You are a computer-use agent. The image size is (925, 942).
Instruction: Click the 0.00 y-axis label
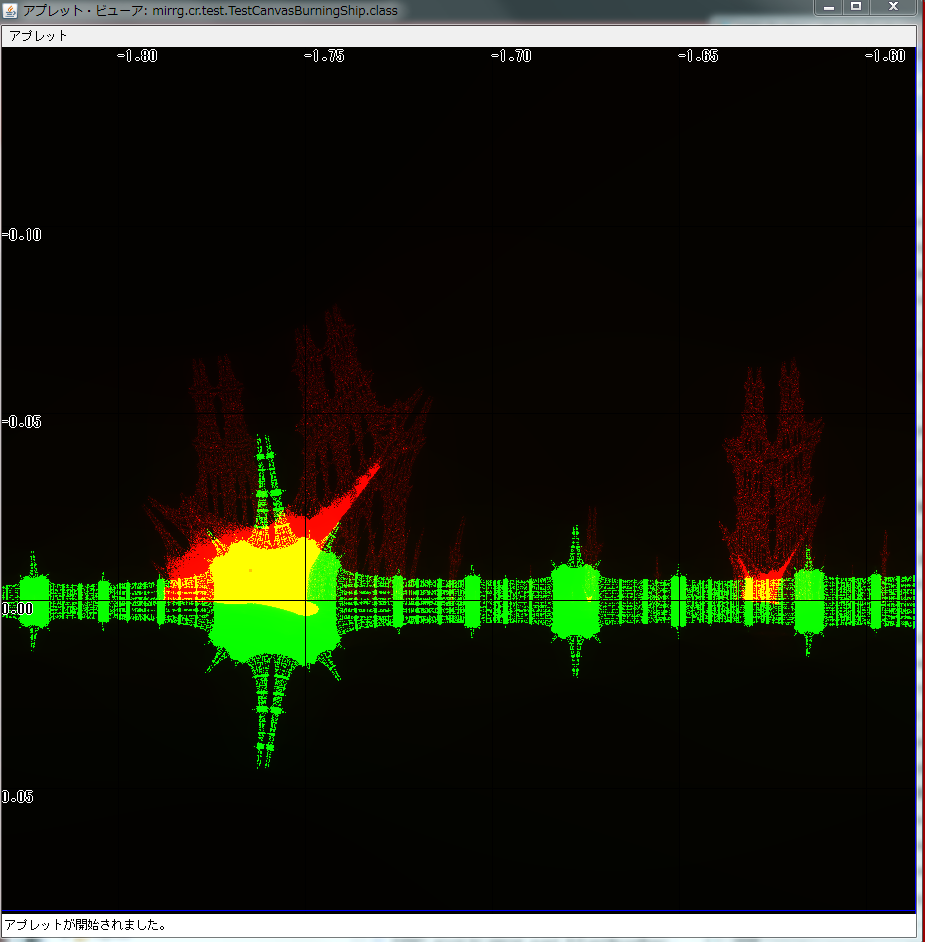pos(16,608)
